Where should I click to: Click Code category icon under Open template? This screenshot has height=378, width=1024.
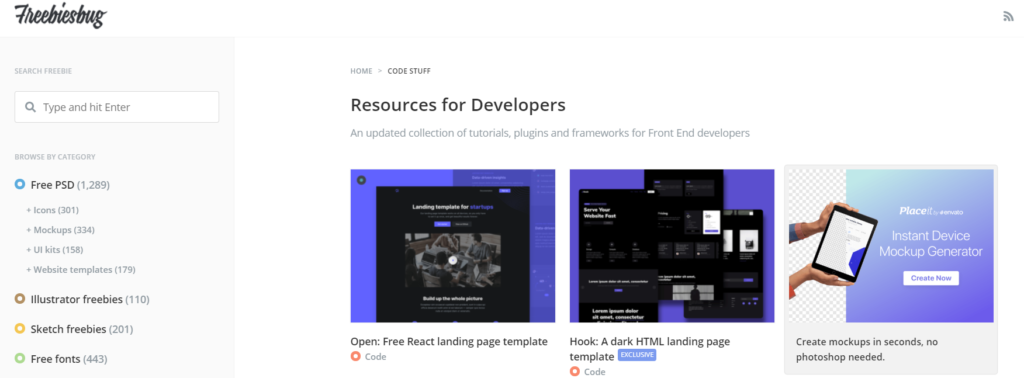coord(356,356)
